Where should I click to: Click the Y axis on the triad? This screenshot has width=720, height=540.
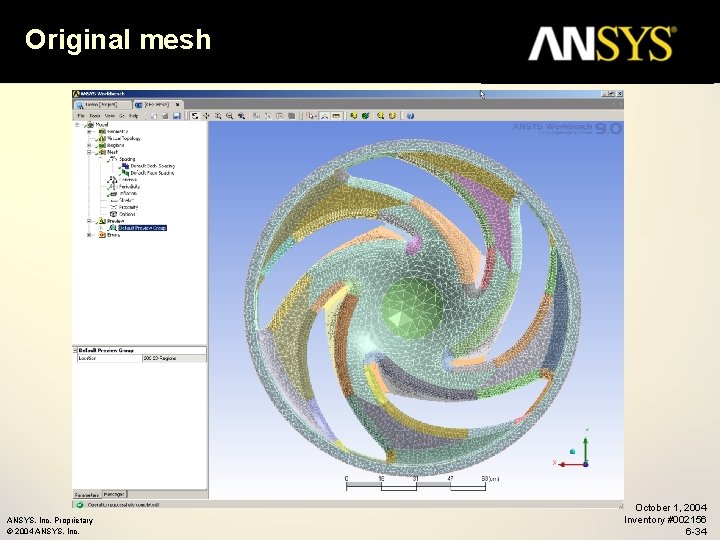(585, 448)
